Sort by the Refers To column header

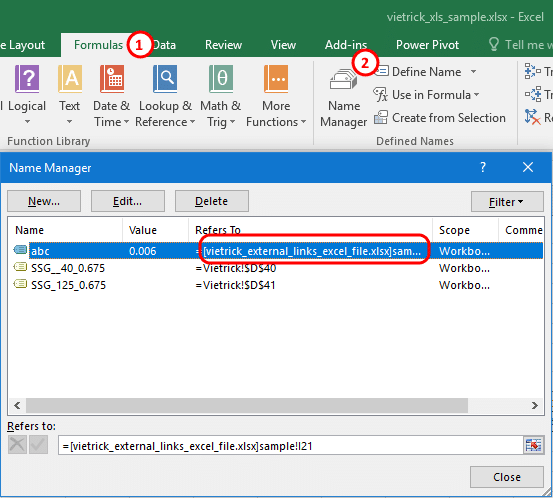(310, 230)
